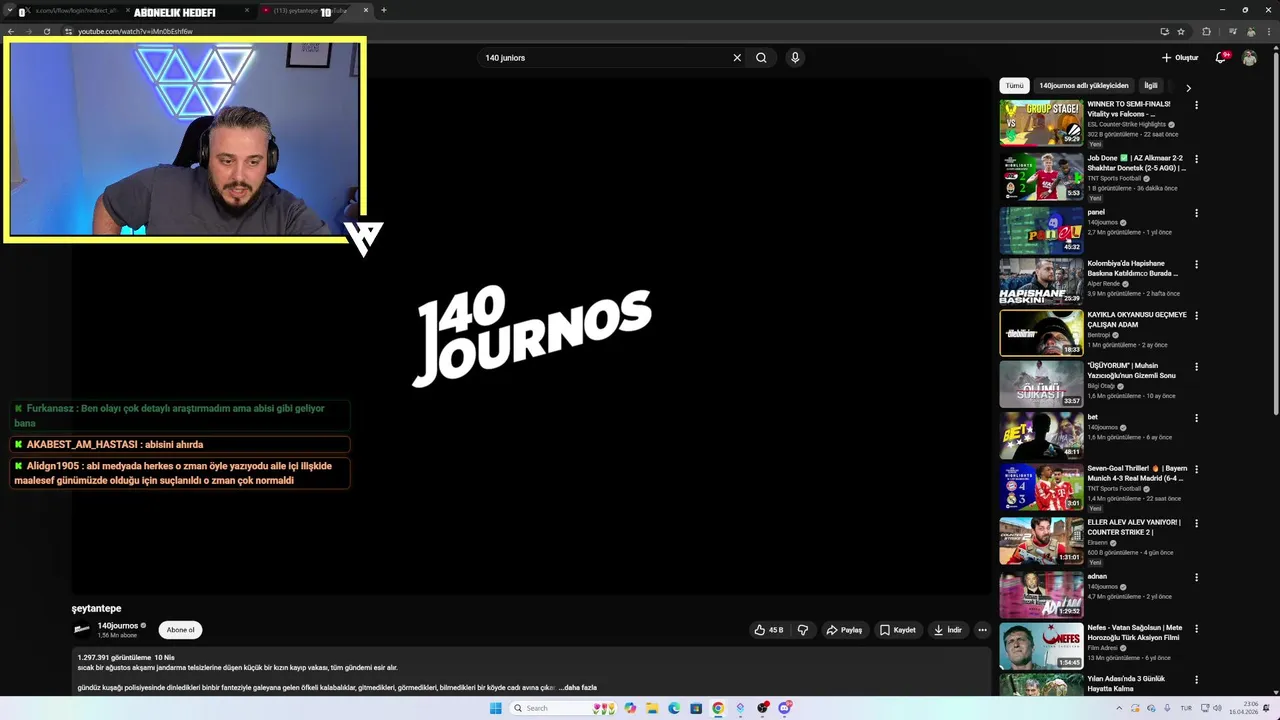Click the YouTube search magnifier button

pyautogui.click(x=761, y=58)
